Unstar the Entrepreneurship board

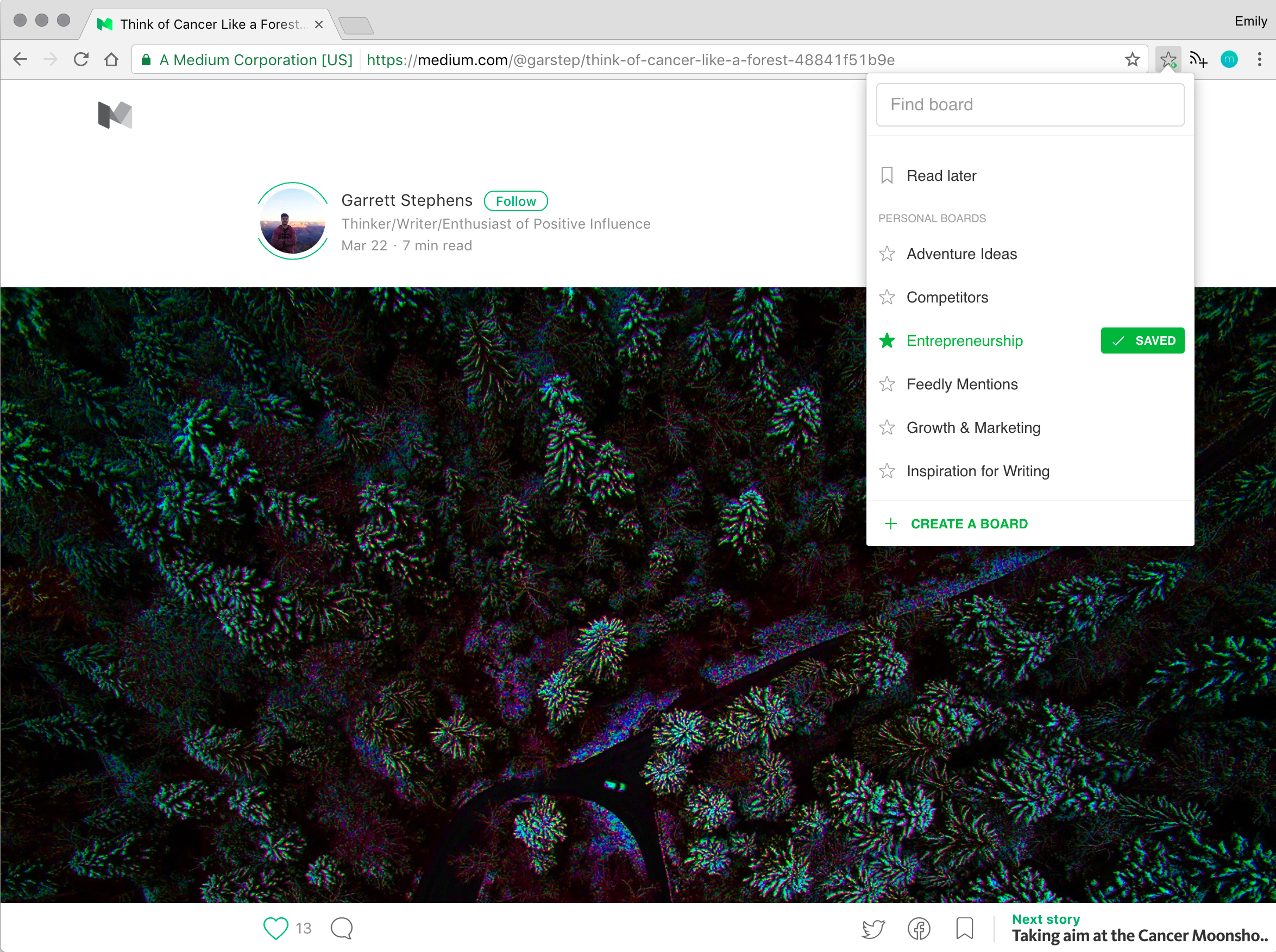pos(888,341)
